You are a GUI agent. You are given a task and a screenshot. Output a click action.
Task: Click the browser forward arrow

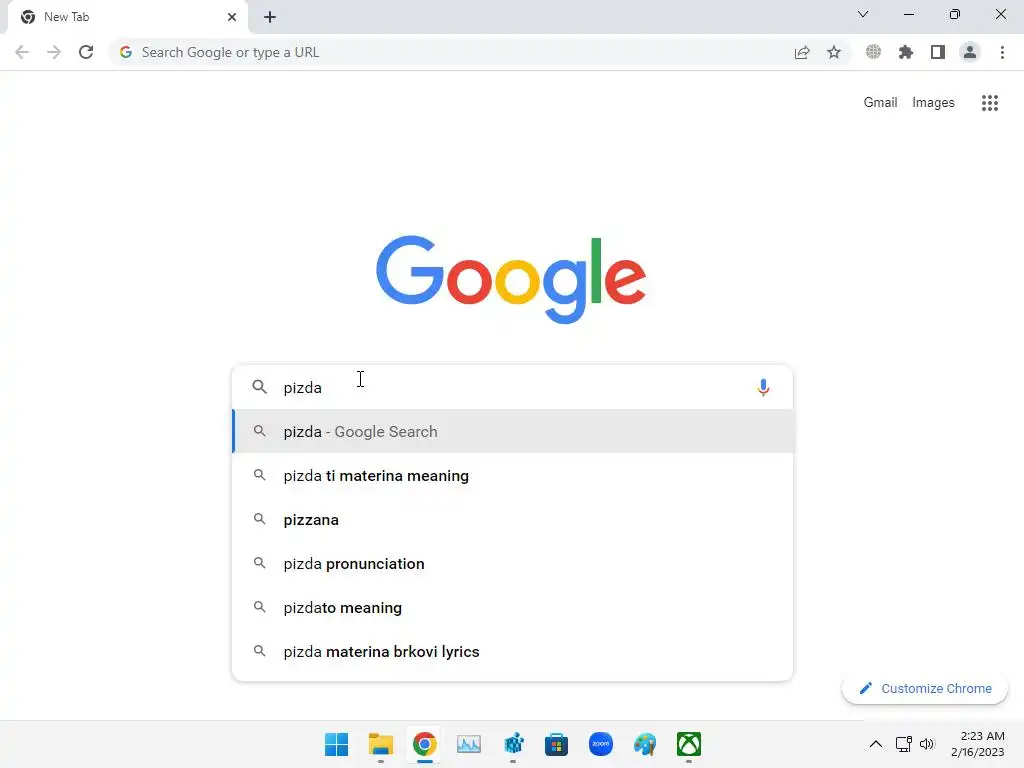point(54,52)
